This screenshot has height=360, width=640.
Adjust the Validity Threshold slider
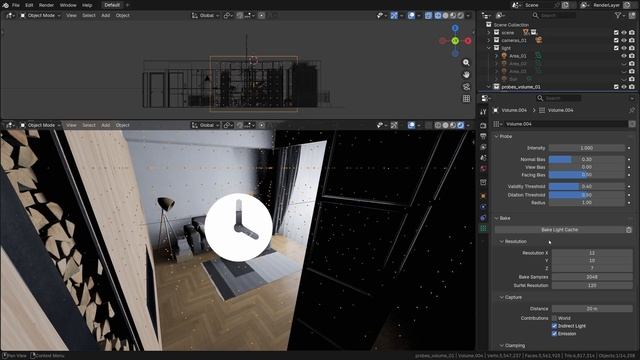pyautogui.click(x=586, y=186)
